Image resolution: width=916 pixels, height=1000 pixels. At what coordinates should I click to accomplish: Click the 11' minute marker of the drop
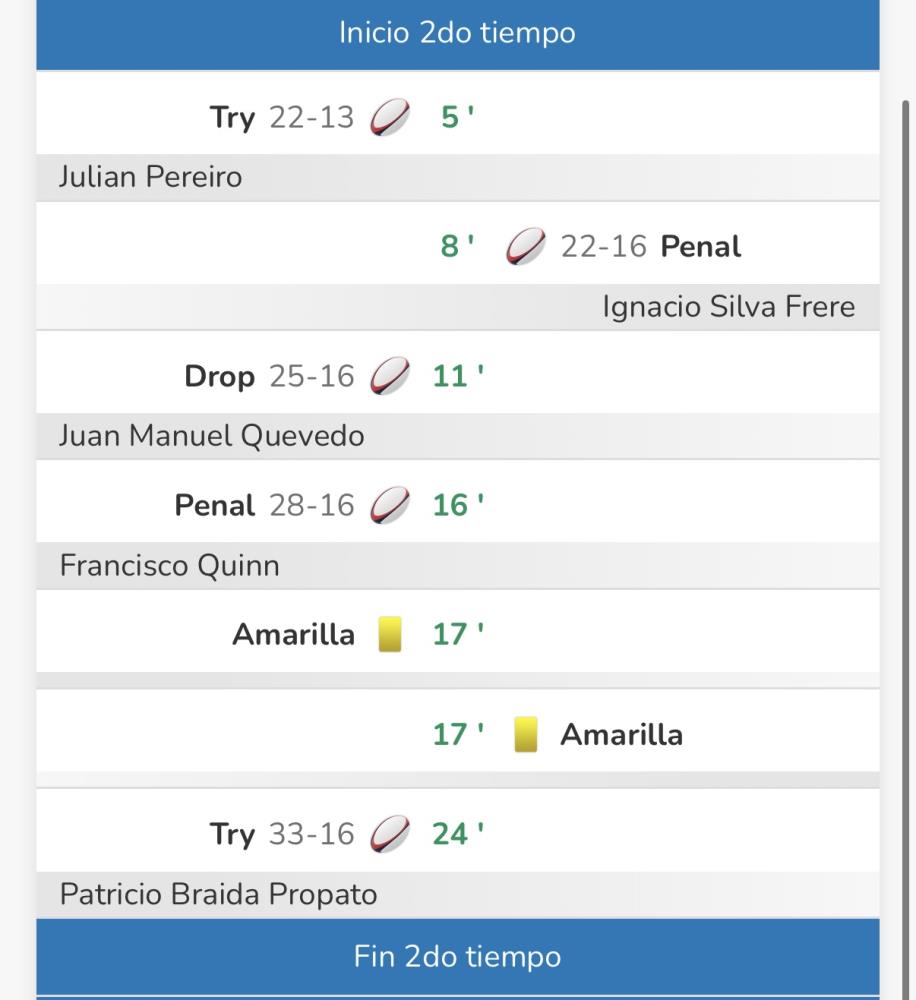point(457,376)
